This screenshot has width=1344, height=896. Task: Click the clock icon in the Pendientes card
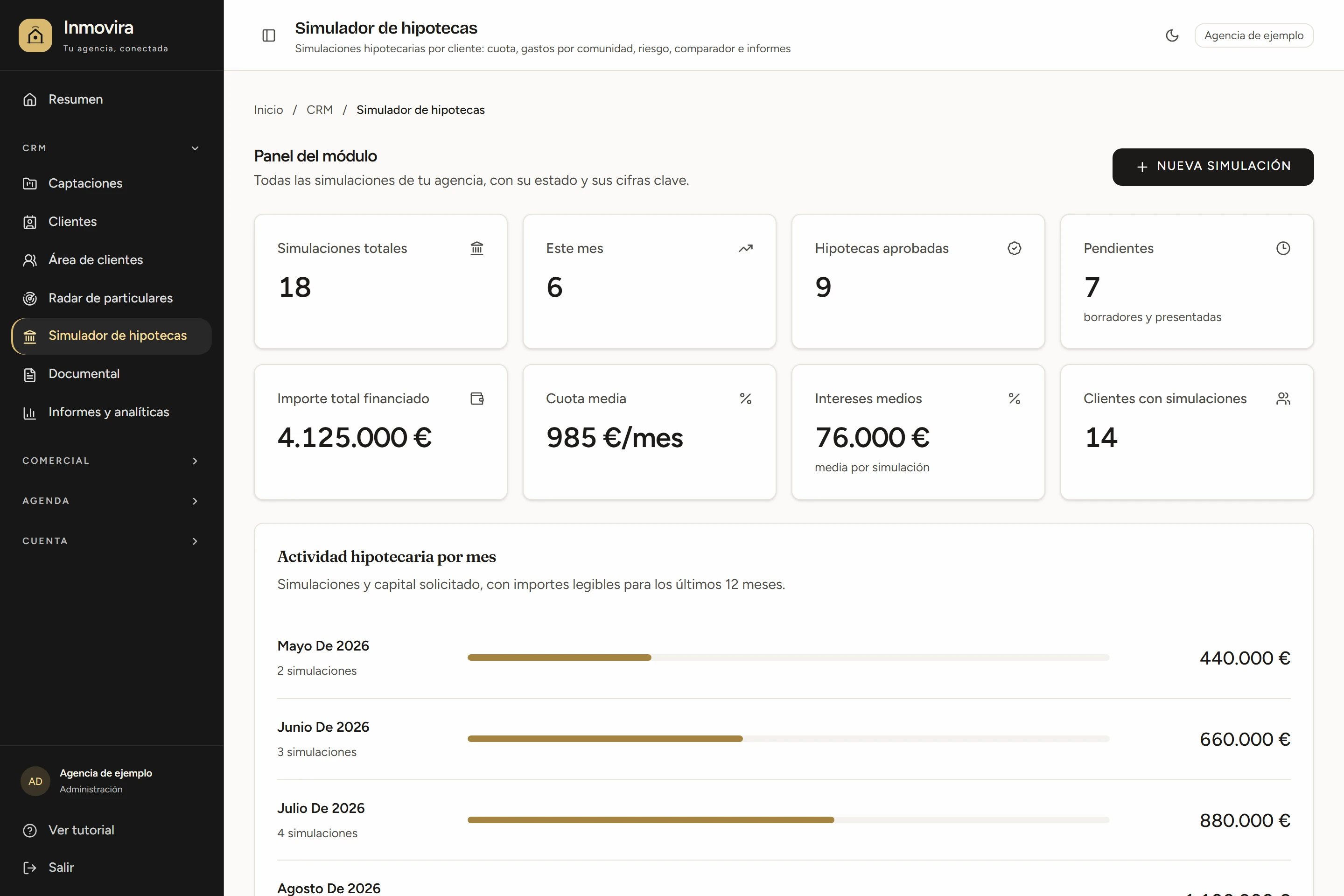(1283, 248)
